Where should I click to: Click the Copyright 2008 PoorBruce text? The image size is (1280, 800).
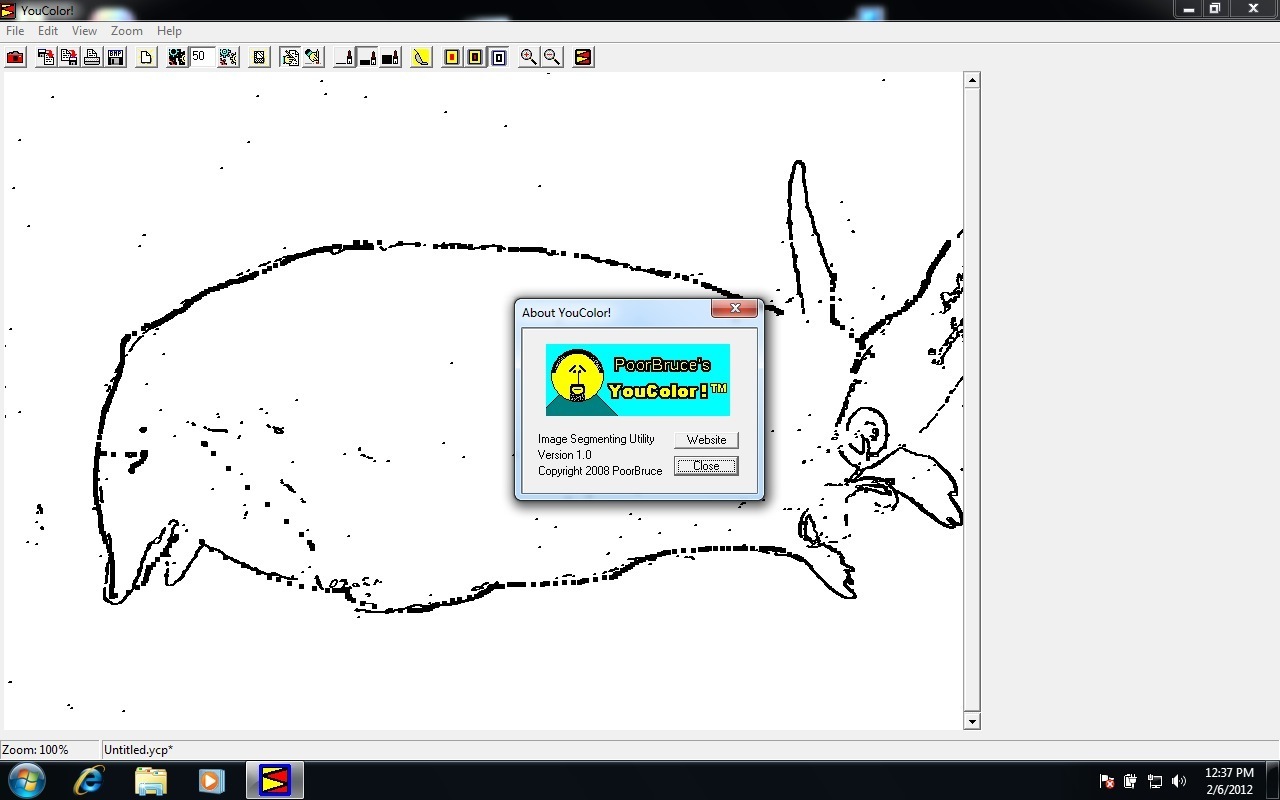600,471
